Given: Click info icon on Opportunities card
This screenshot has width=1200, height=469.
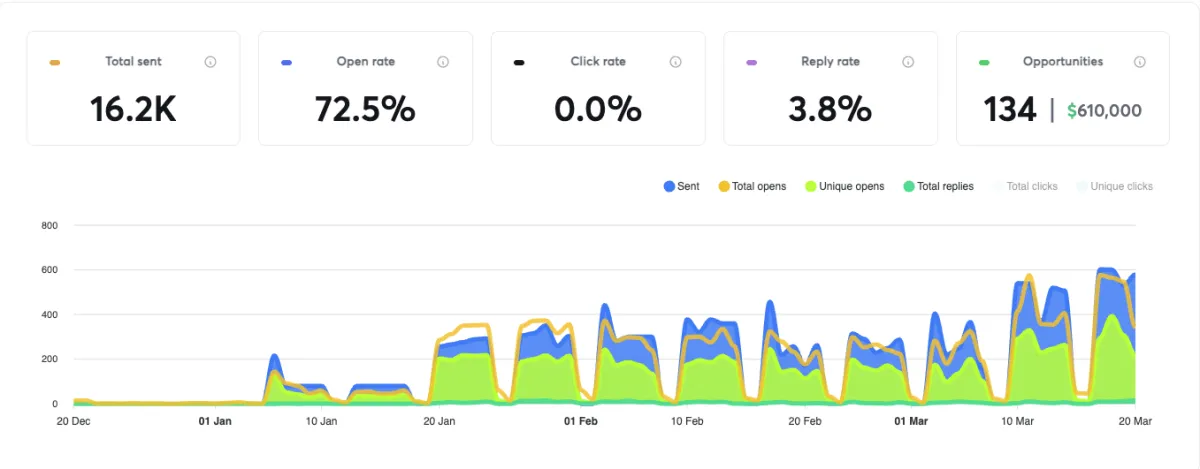Looking at the screenshot, I should pyautogui.click(x=1140, y=62).
